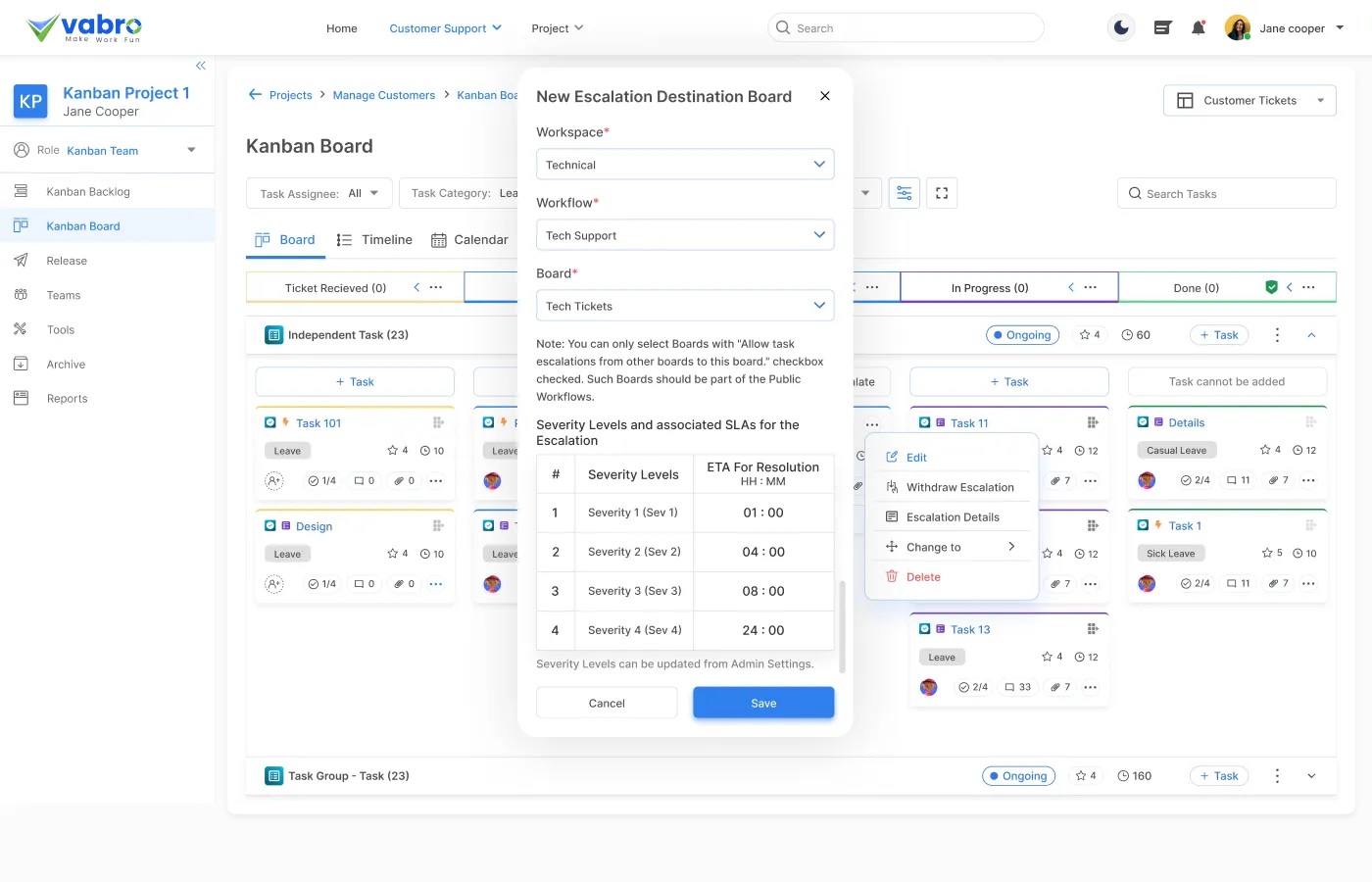This screenshot has width=1372, height=882.
Task: Click the fullscreen expand icon
Action: coord(942,193)
